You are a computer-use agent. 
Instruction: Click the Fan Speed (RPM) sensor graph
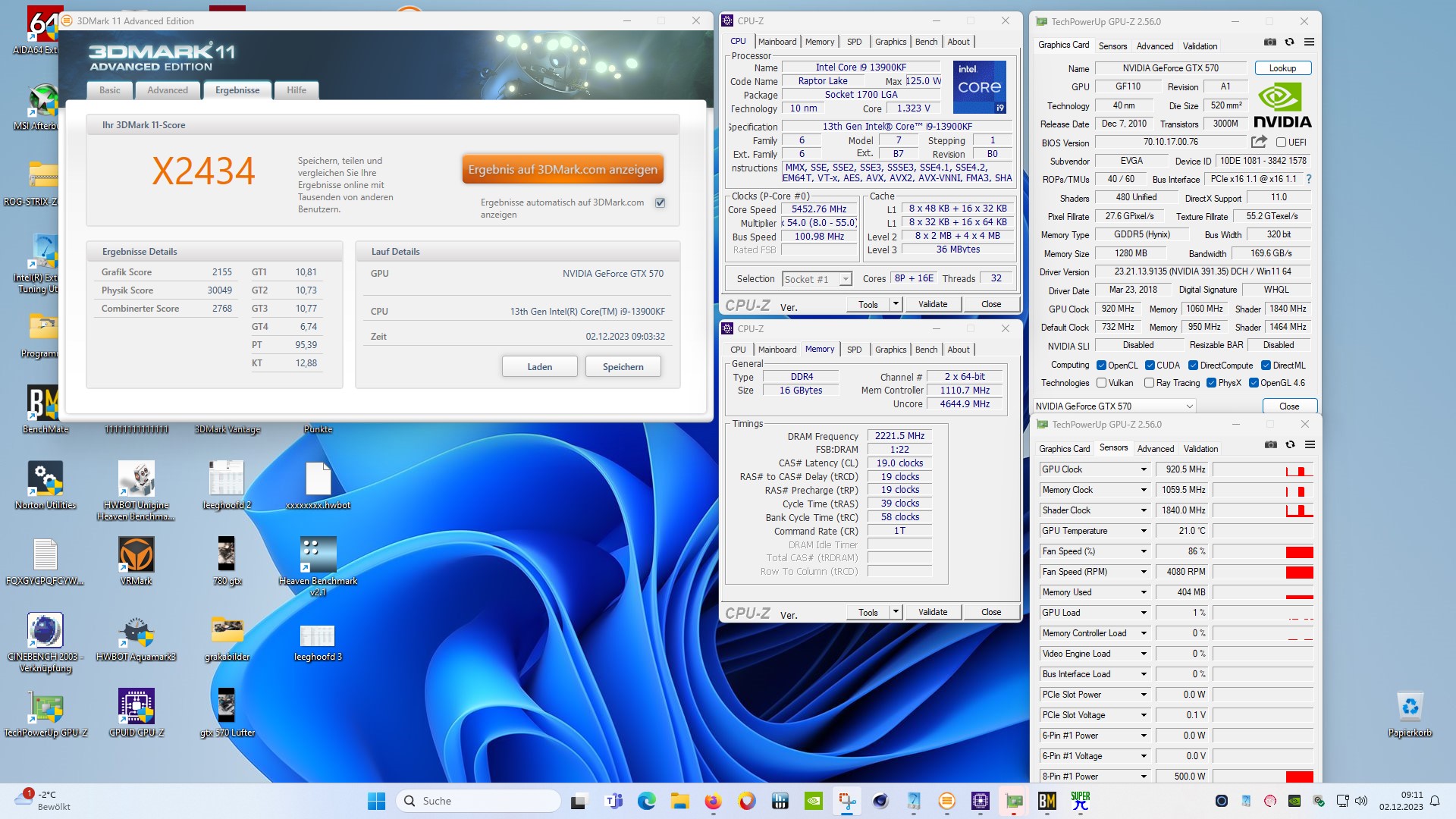click(1263, 572)
